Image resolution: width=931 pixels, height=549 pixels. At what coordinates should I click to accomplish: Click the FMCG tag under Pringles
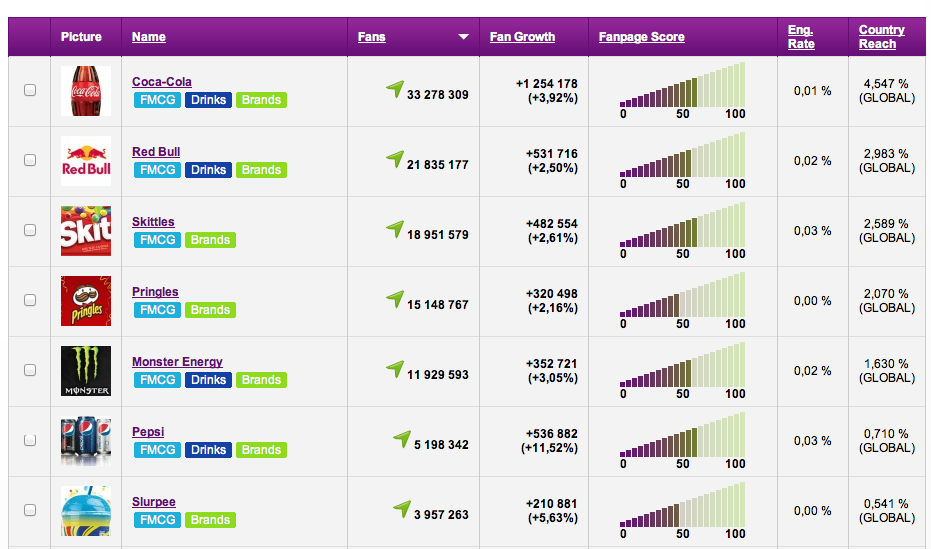157,310
